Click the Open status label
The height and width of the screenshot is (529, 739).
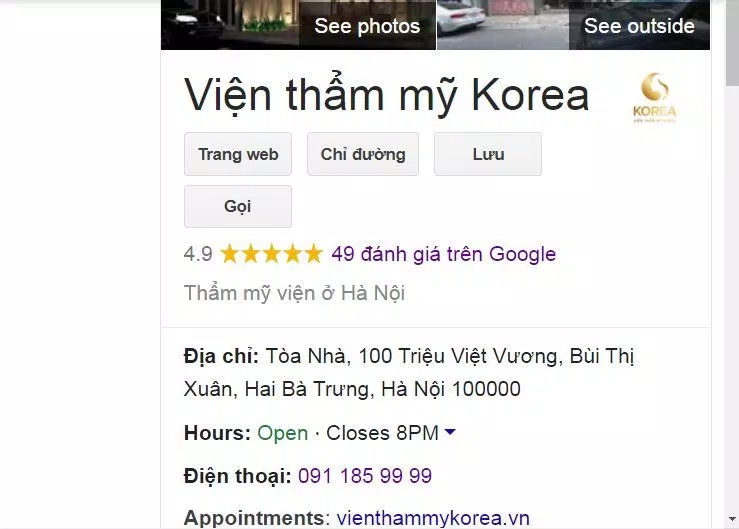click(283, 433)
